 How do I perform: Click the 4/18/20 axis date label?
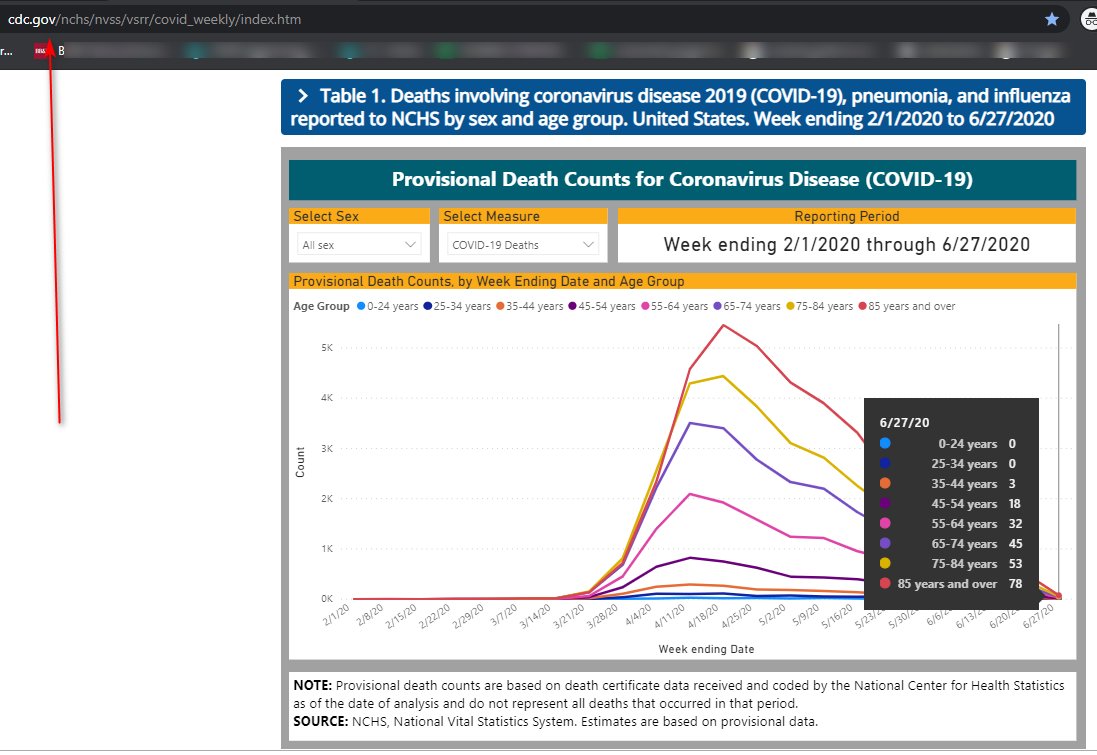[x=705, y=616]
